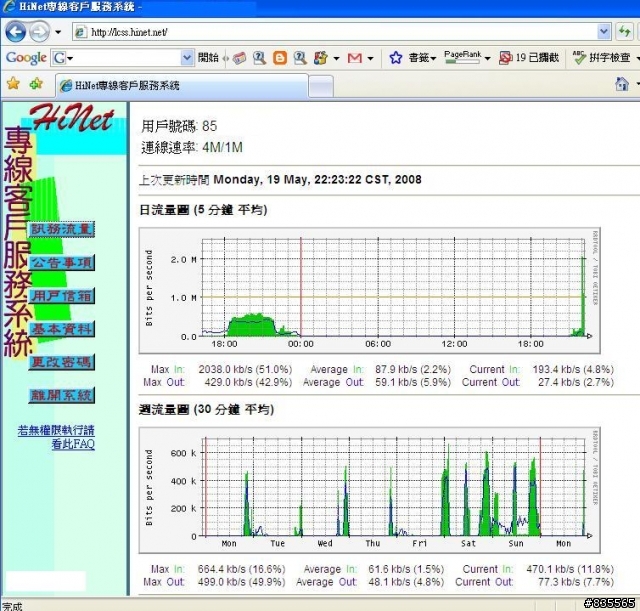This screenshot has height=611, width=640.
Task: Click the 連線速率 4M/1M text
Action: point(192,147)
